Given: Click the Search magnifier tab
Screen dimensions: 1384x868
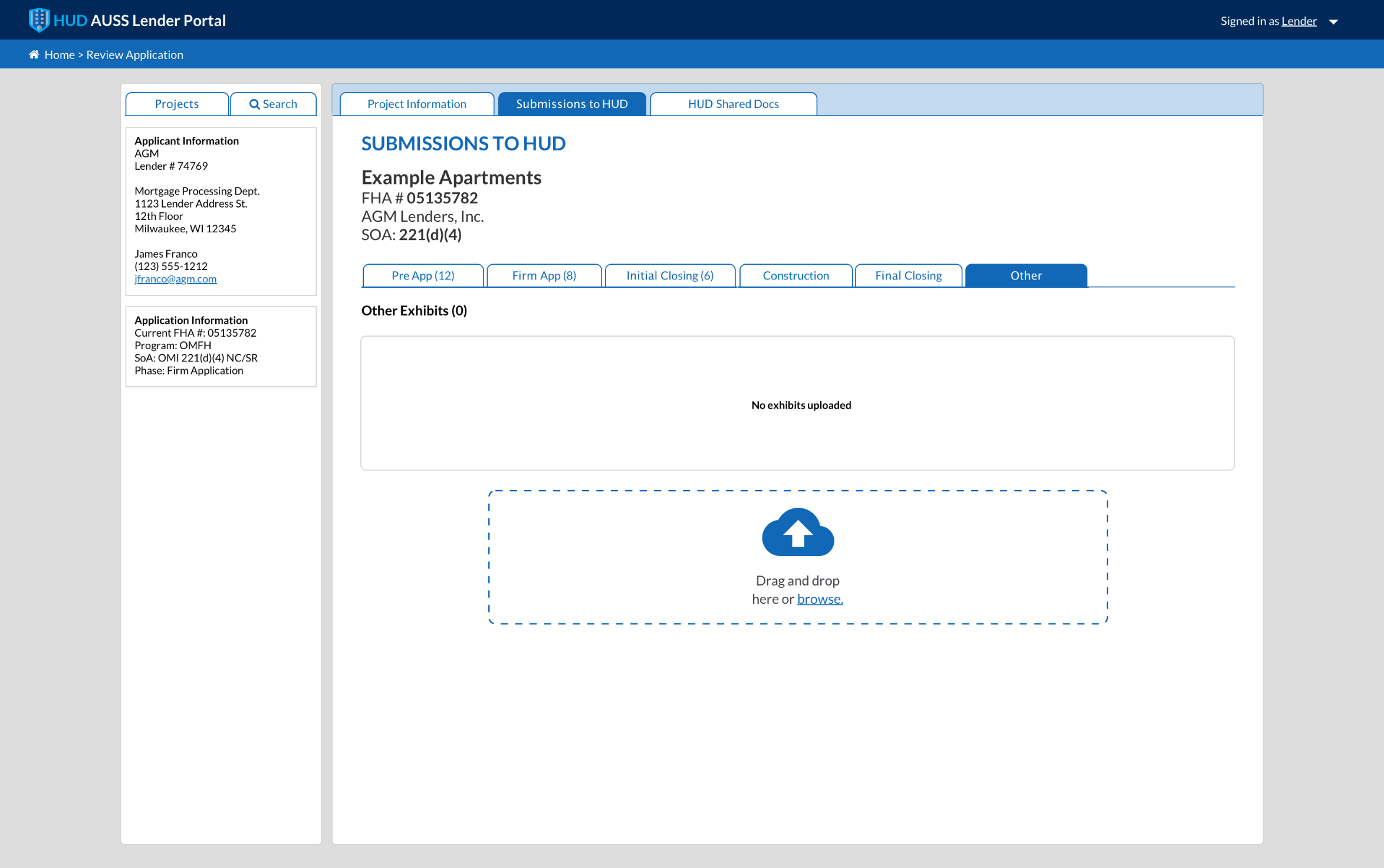Looking at the screenshot, I should click(273, 104).
